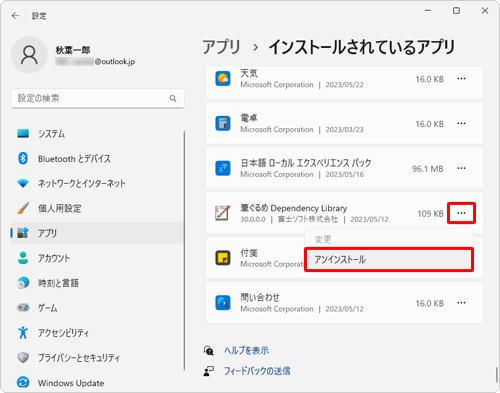Screen dimensions: 500x393
Task: Open ゲーム settings
Action: click(97, 308)
